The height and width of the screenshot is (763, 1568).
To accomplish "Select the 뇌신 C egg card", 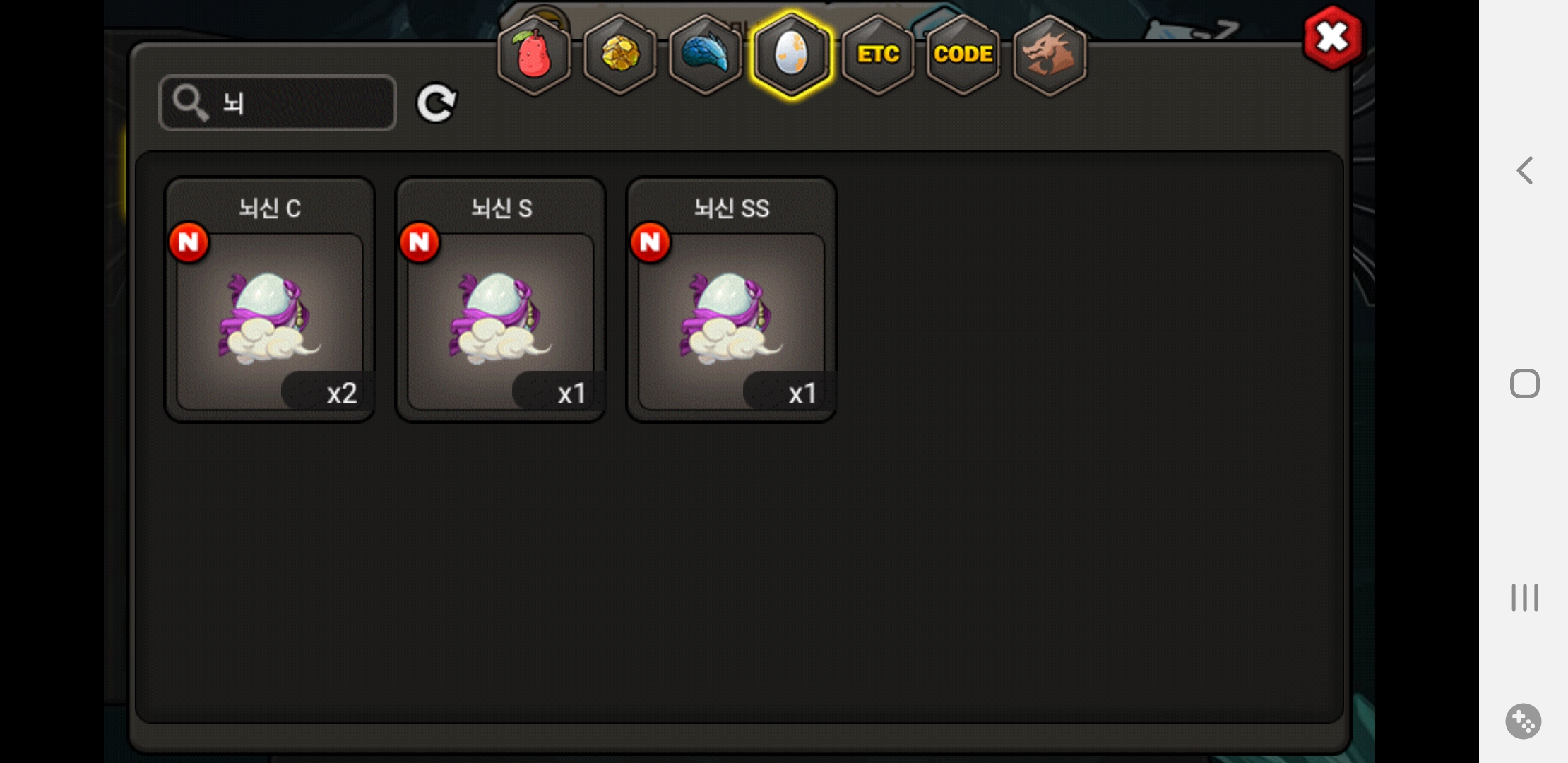I will (x=270, y=300).
